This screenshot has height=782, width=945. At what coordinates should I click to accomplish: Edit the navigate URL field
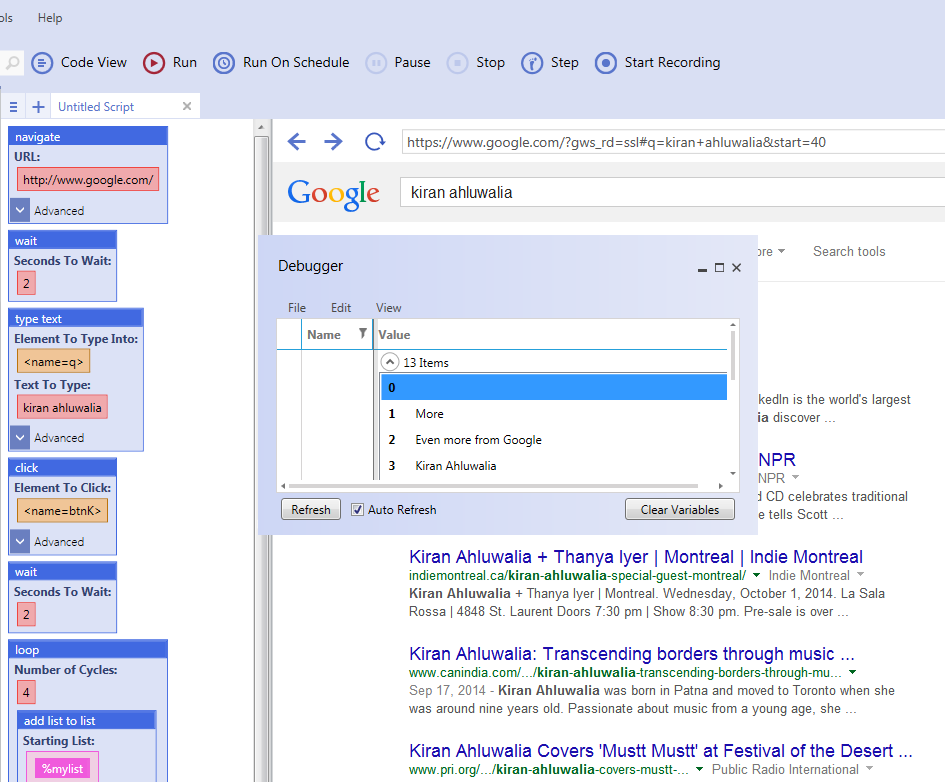(88, 180)
